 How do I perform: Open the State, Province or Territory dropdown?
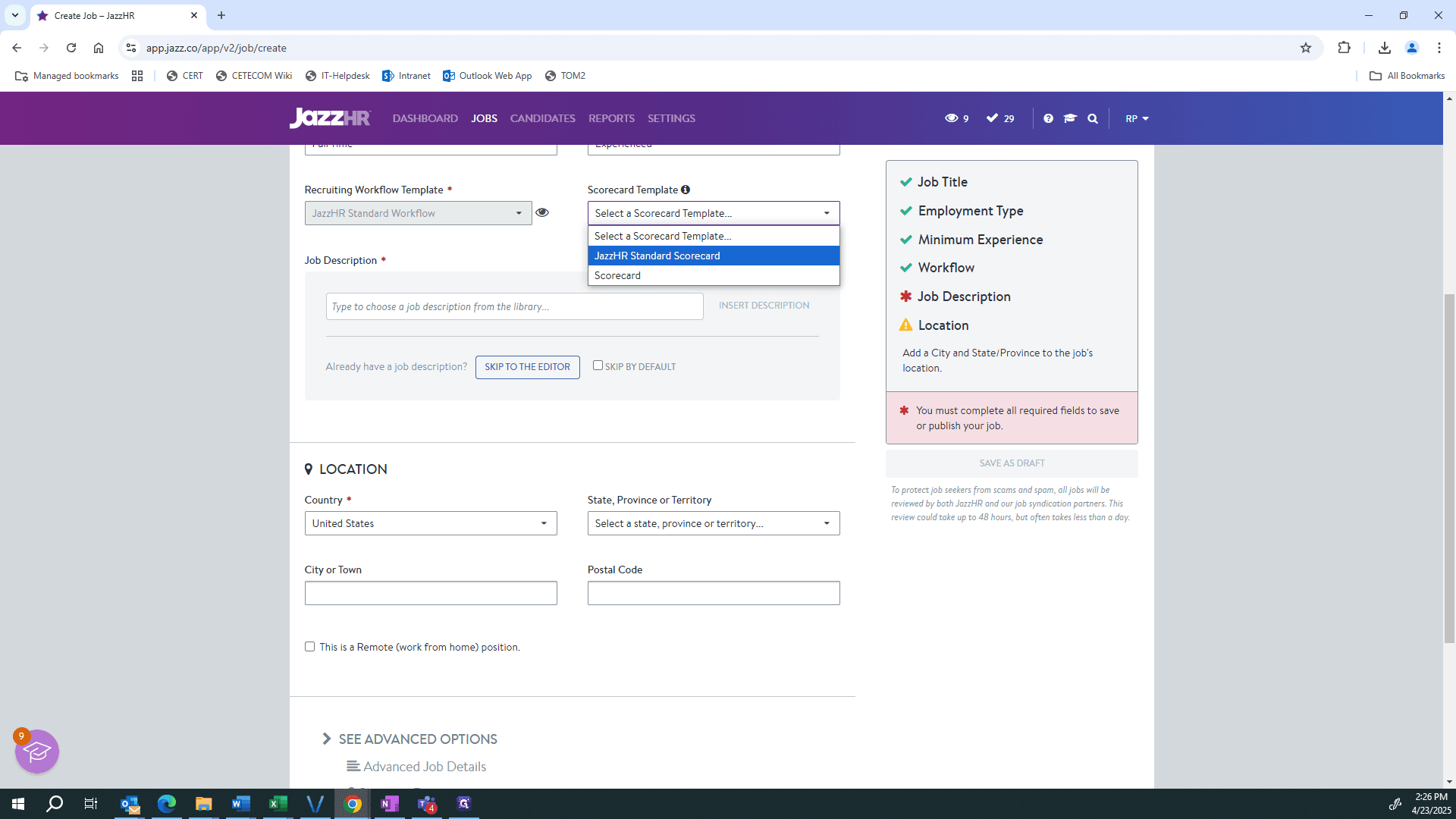714,523
